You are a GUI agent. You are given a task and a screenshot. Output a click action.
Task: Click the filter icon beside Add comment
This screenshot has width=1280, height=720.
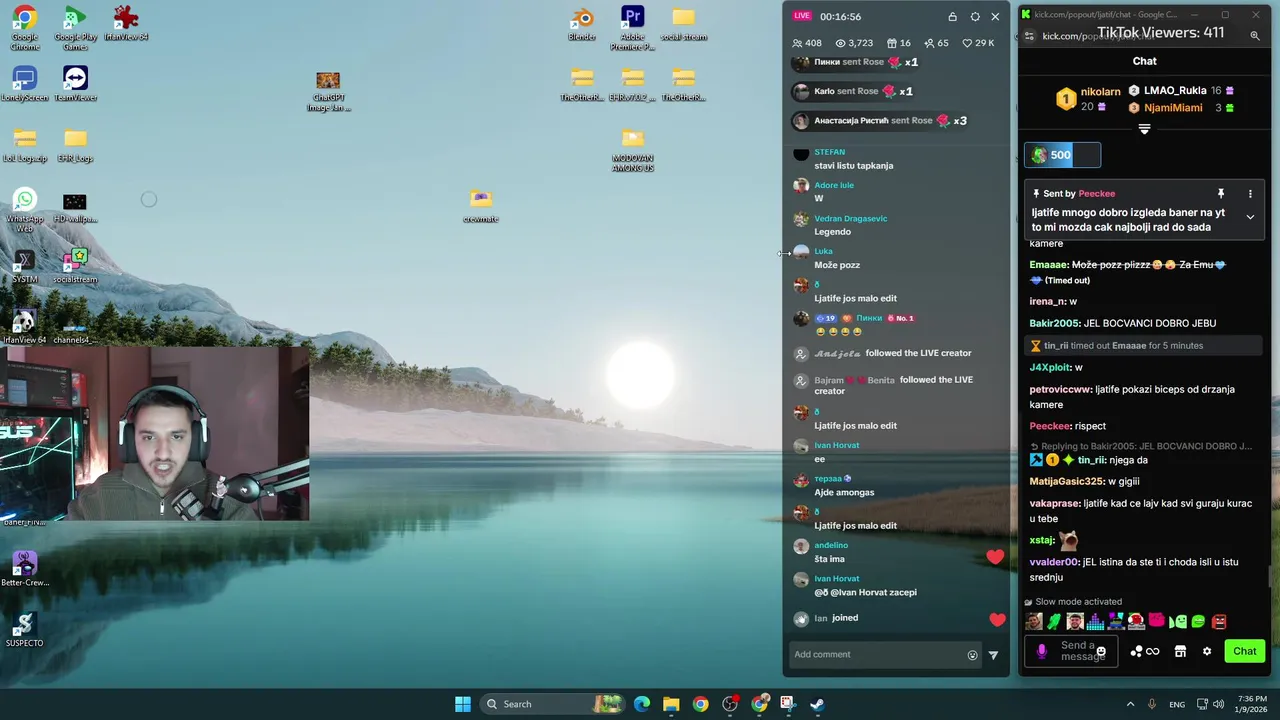point(993,655)
